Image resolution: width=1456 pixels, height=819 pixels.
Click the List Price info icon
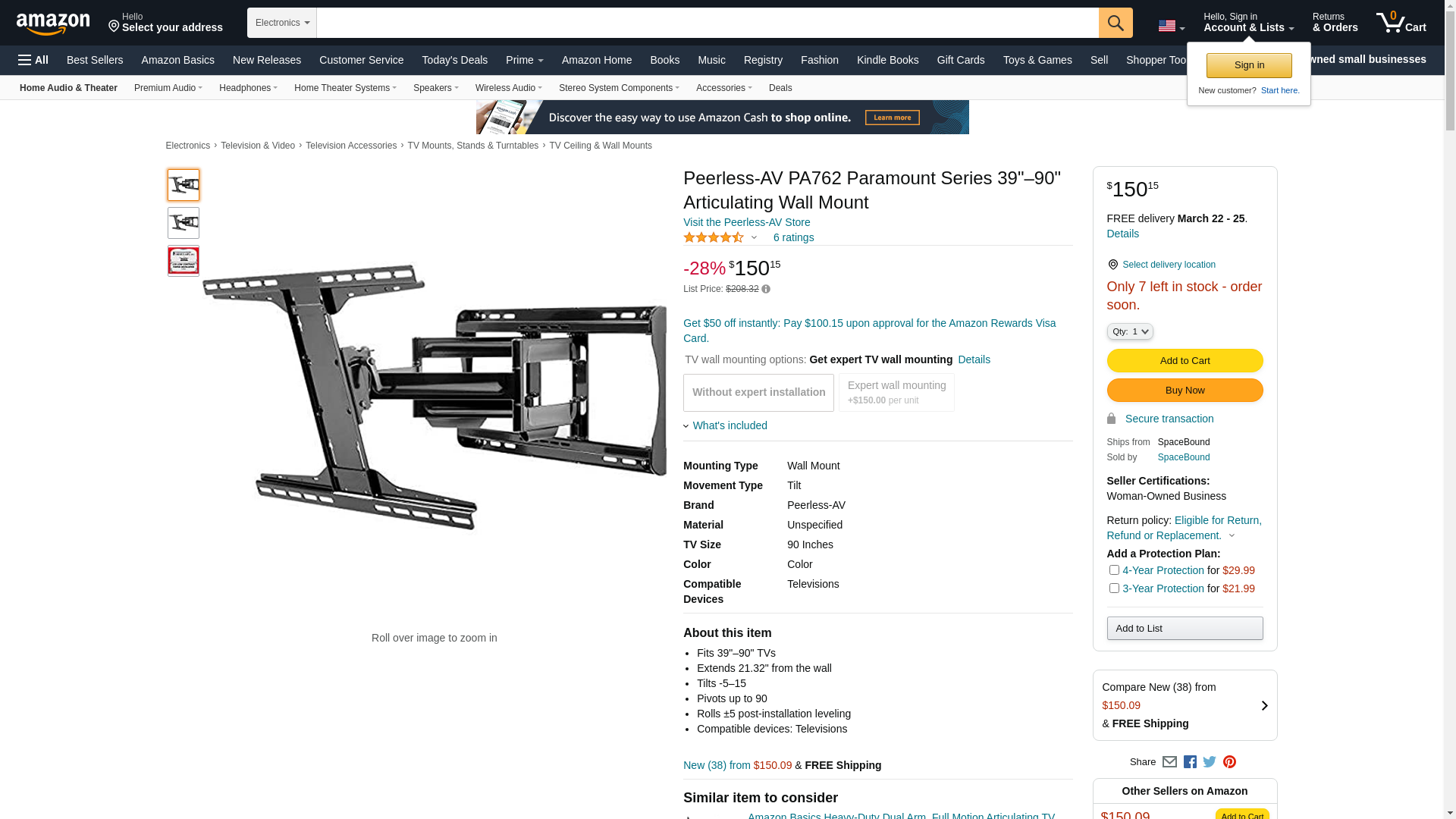(766, 289)
